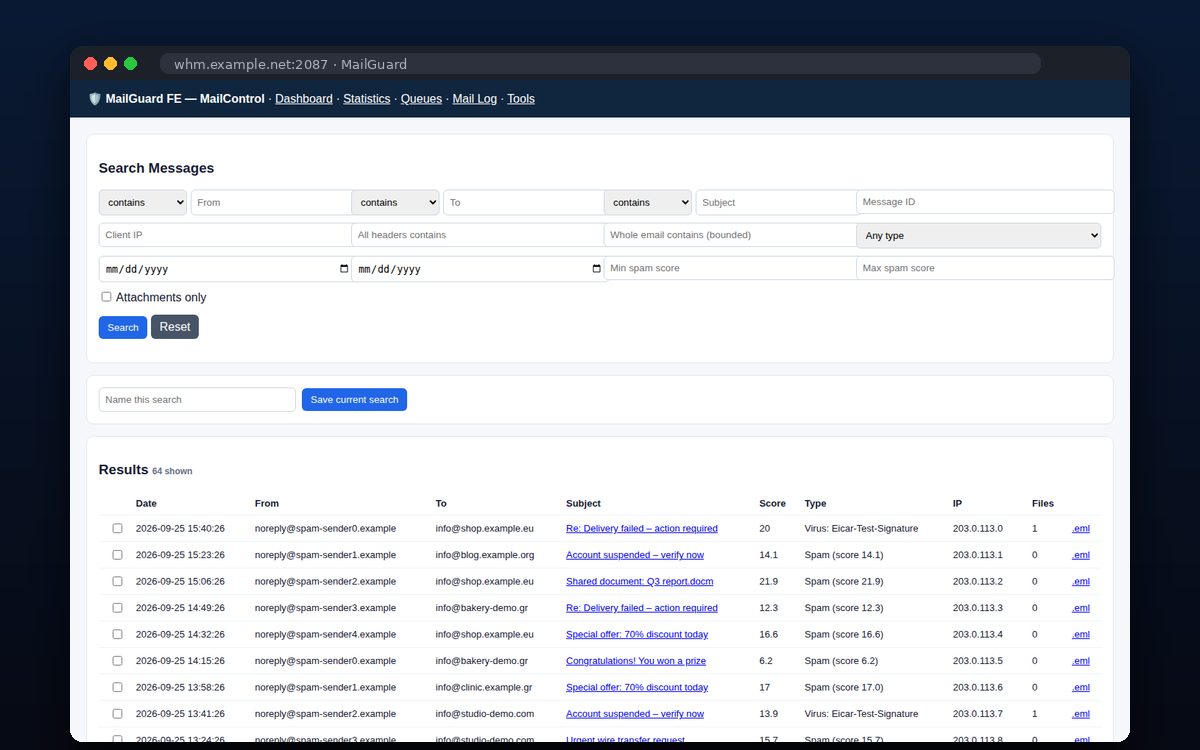Image resolution: width=1200 pixels, height=750 pixels.
Task: Select row checkbox for 2026-09-25 13:58:26
Action: click(117, 687)
